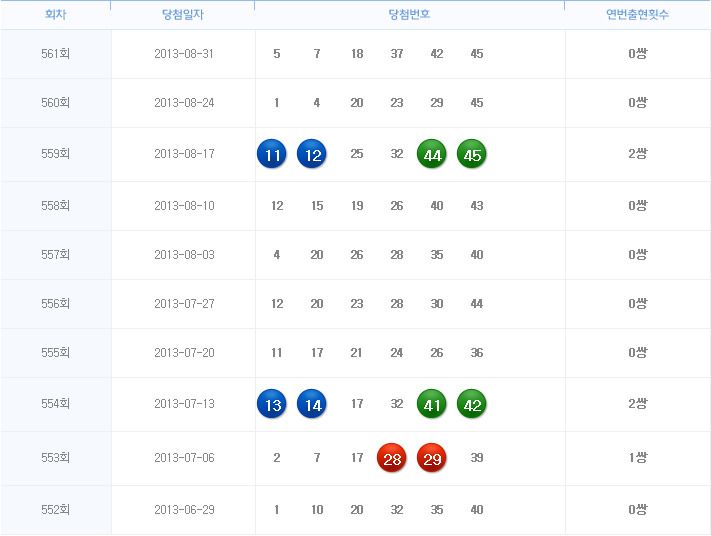The width and height of the screenshot is (711, 536).
Task: Click date 2013-08-10
Action: [184, 205]
